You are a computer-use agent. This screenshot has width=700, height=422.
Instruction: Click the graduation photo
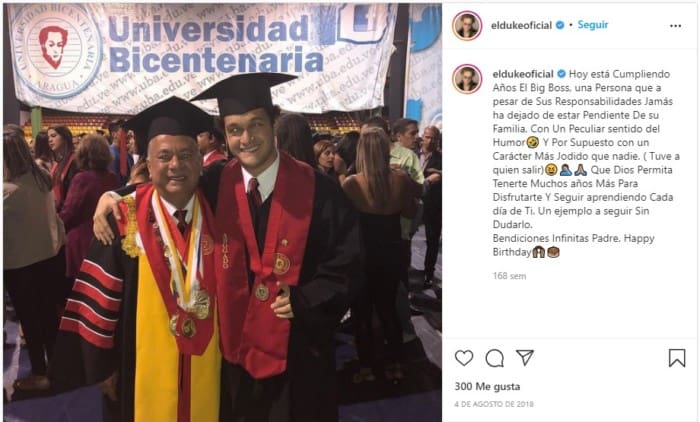coord(222,213)
